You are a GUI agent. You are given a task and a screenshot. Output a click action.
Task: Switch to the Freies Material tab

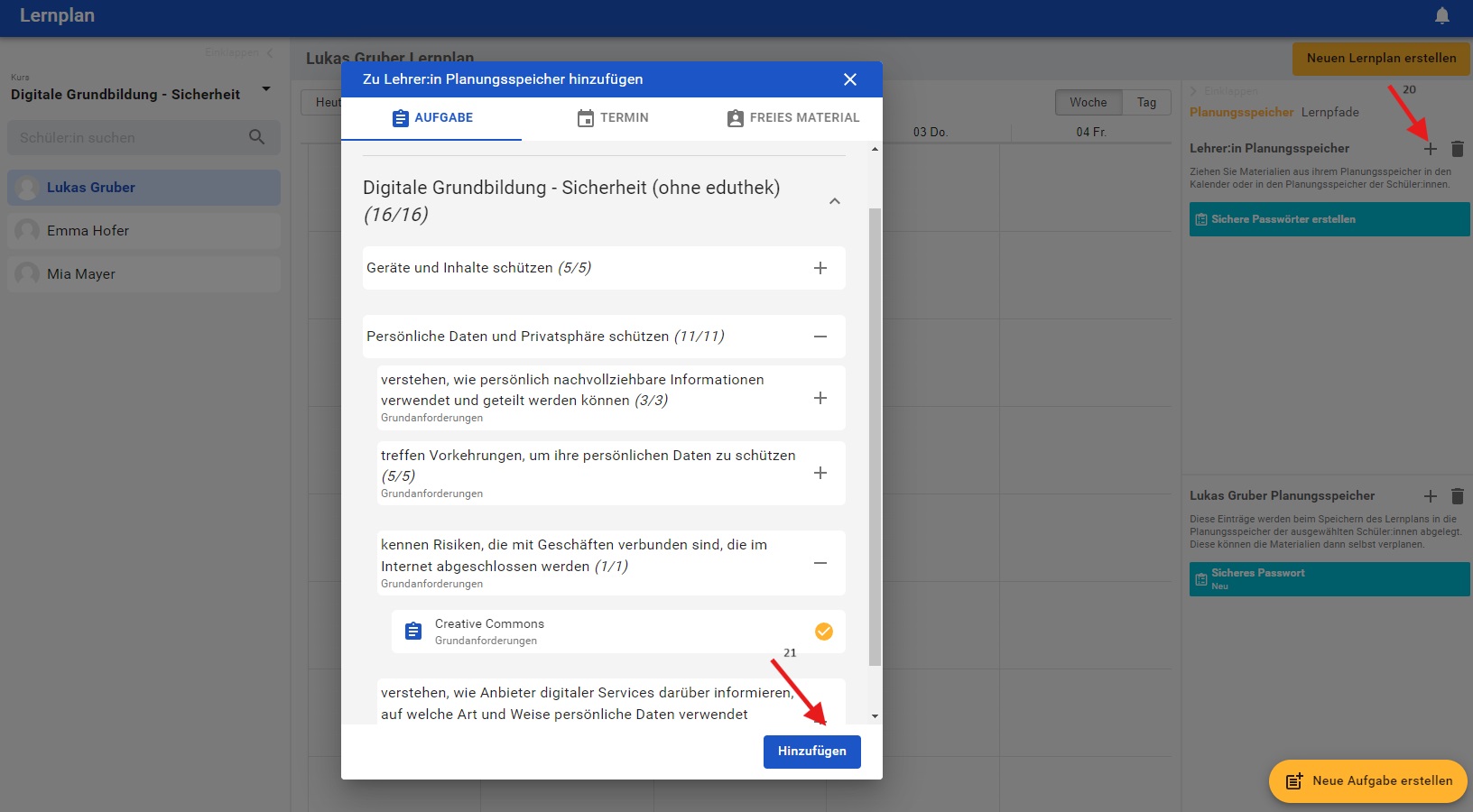792,118
